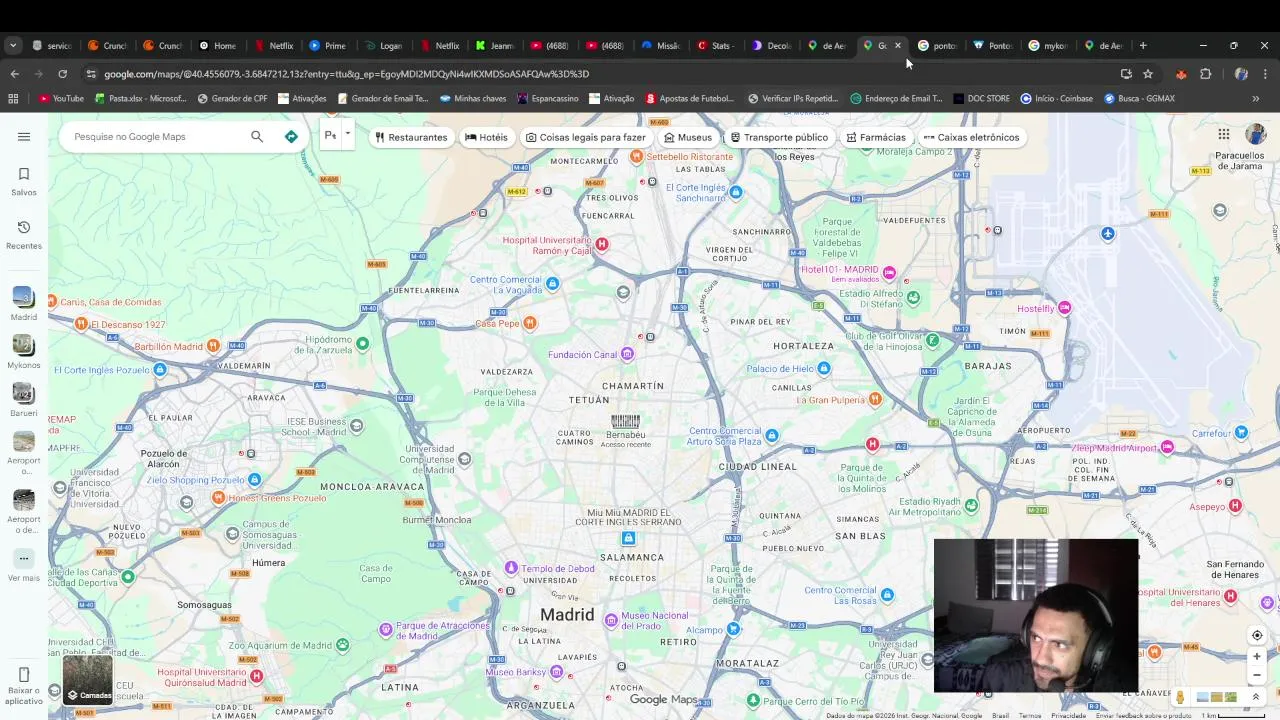Viewport: 1280px width, 720px height.
Task: Show more bookmarks with the chevron
Action: [x=1255, y=98]
